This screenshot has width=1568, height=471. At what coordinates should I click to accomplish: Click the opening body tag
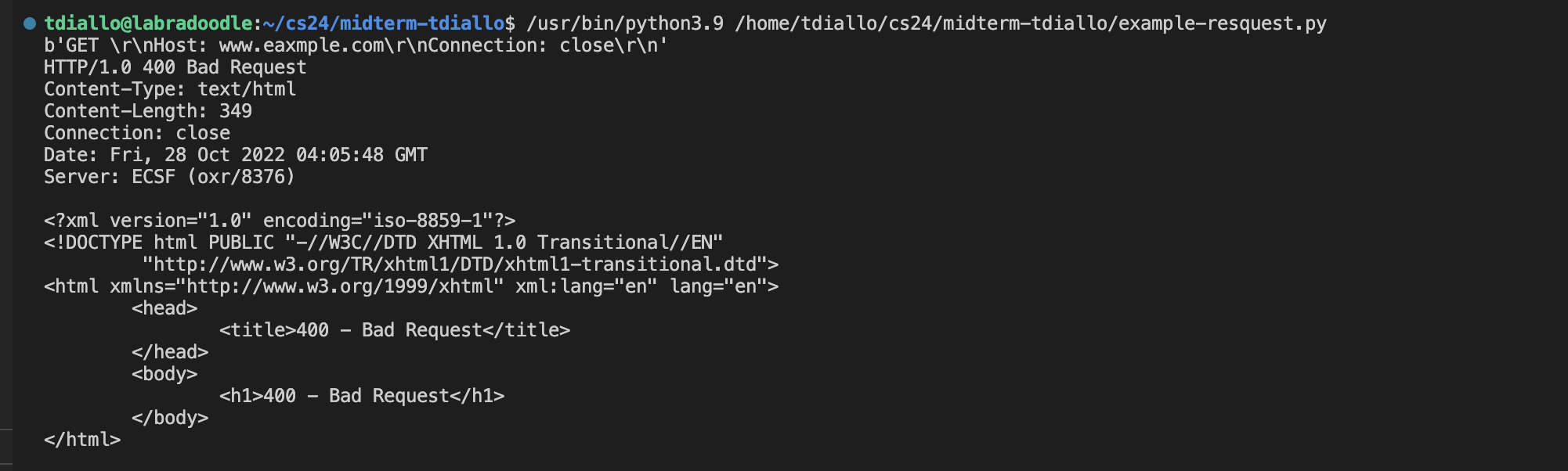pyautogui.click(x=164, y=374)
